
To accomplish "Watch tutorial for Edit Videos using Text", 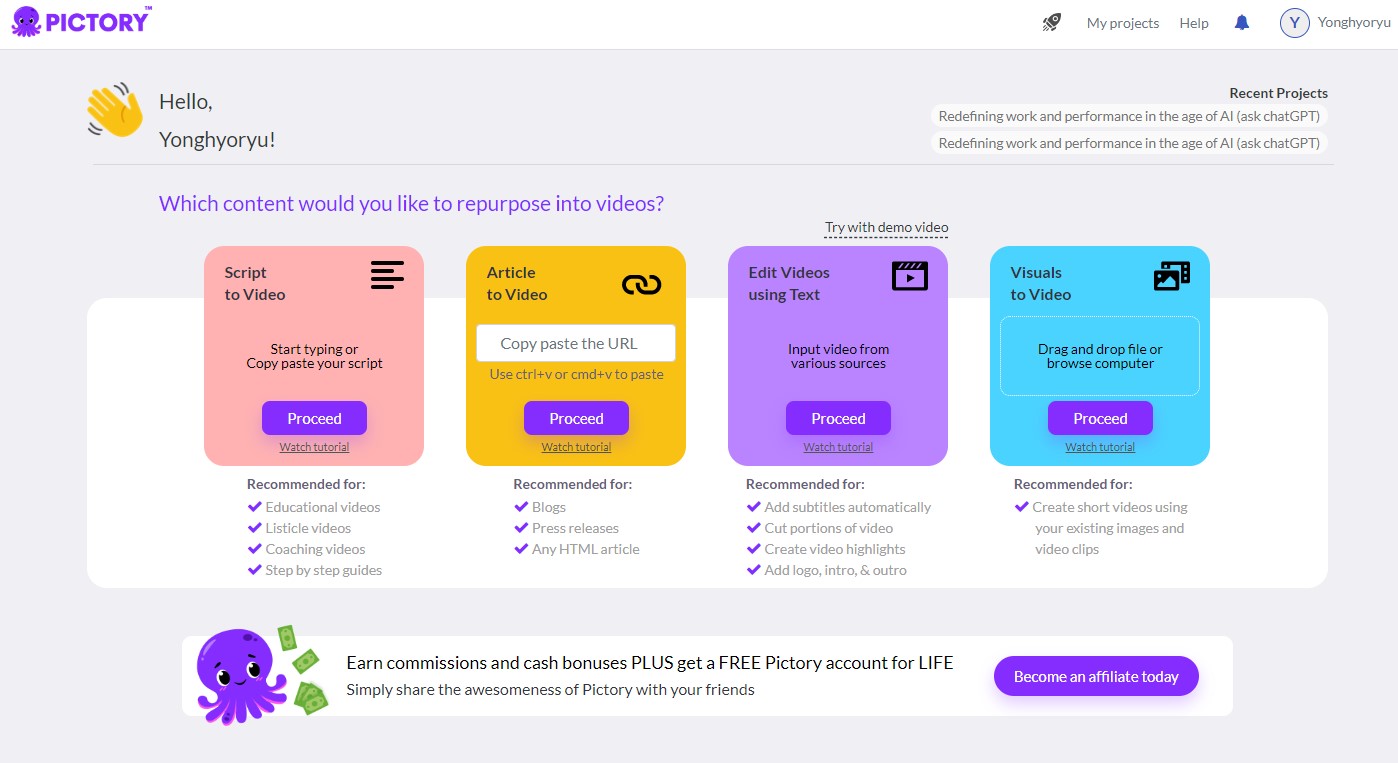I will click(x=838, y=447).
